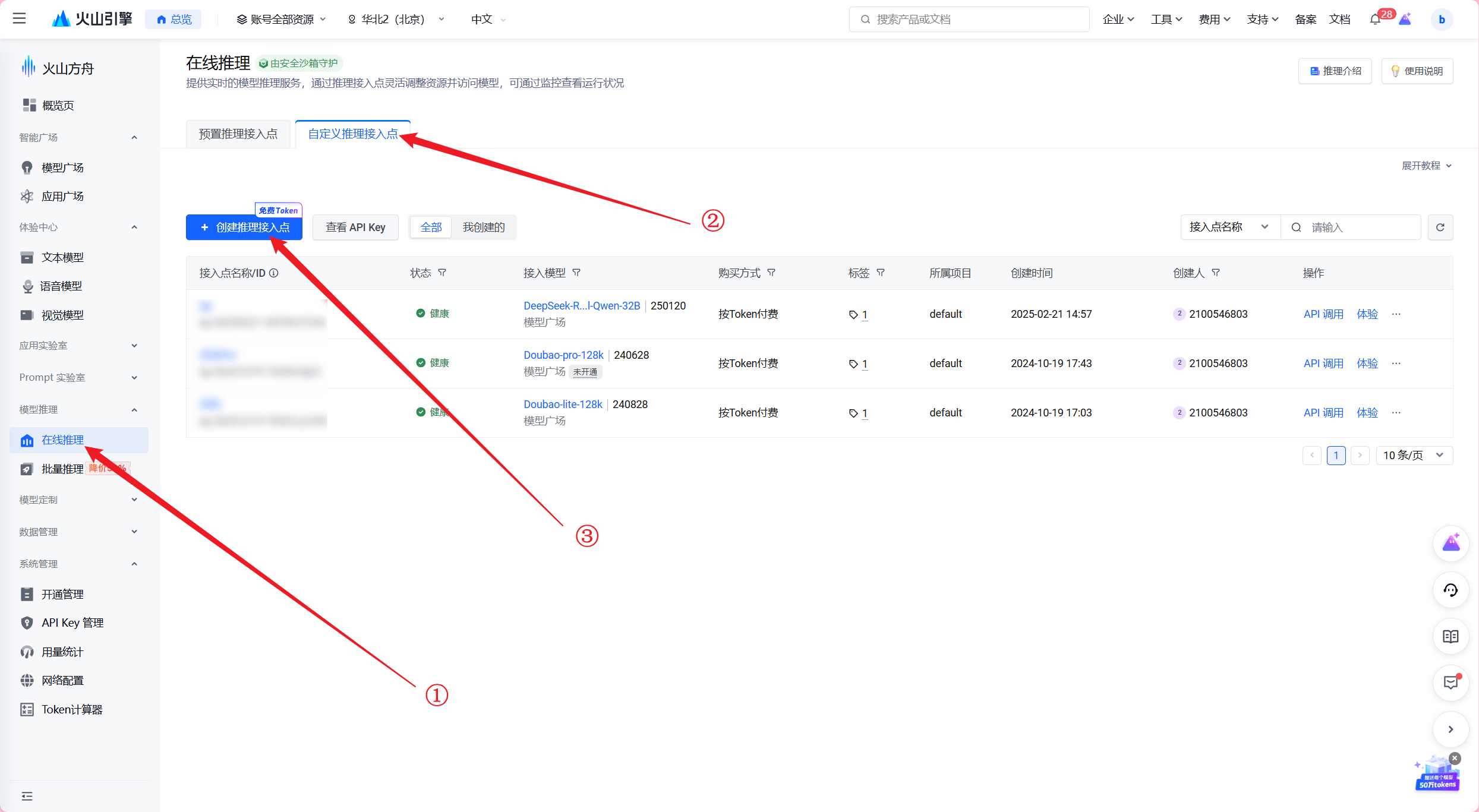Image resolution: width=1479 pixels, height=812 pixels.
Task: Open more actions for Doubao-pro-128k row
Action: point(1396,363)
